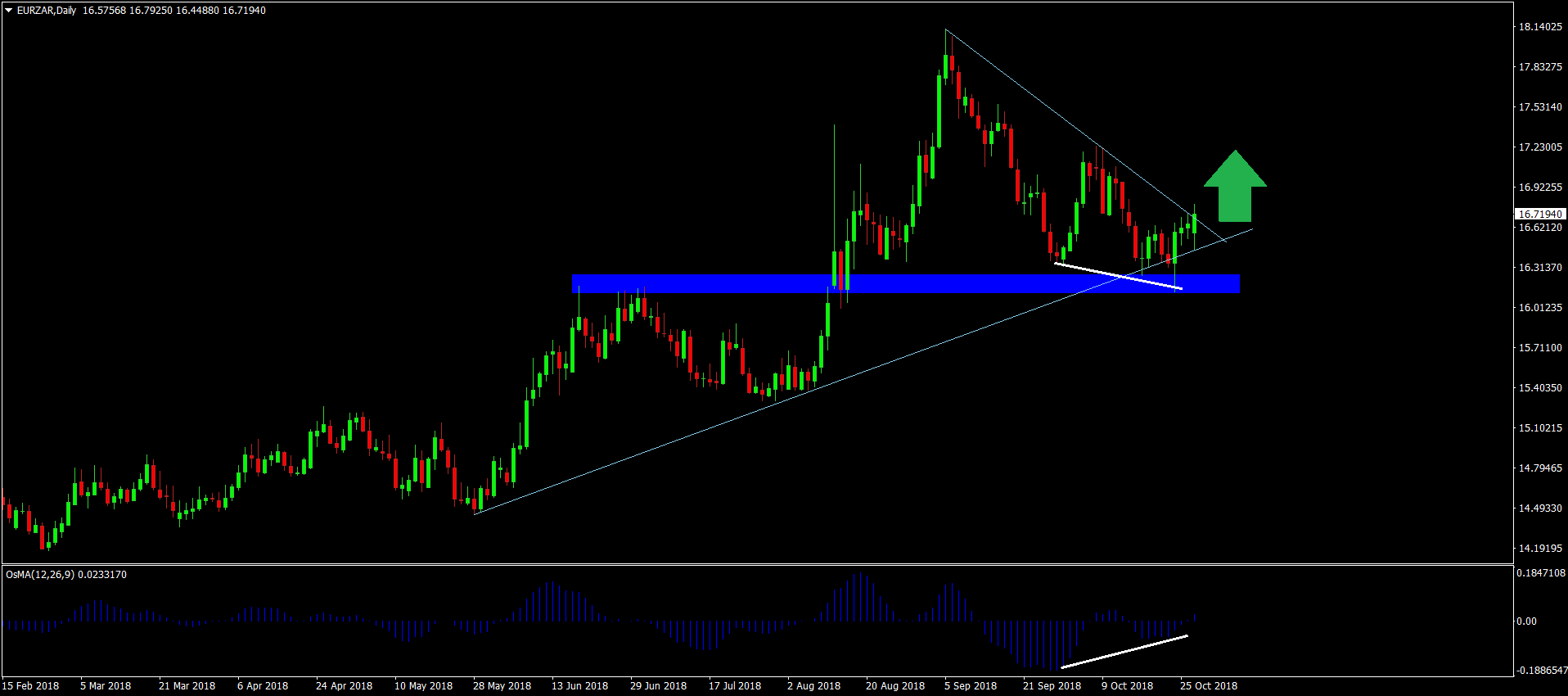The width and height of the screenshot is (1568, 696).
Task: Click the 25 Oct 2018 date label
Action: [1209, 686]
